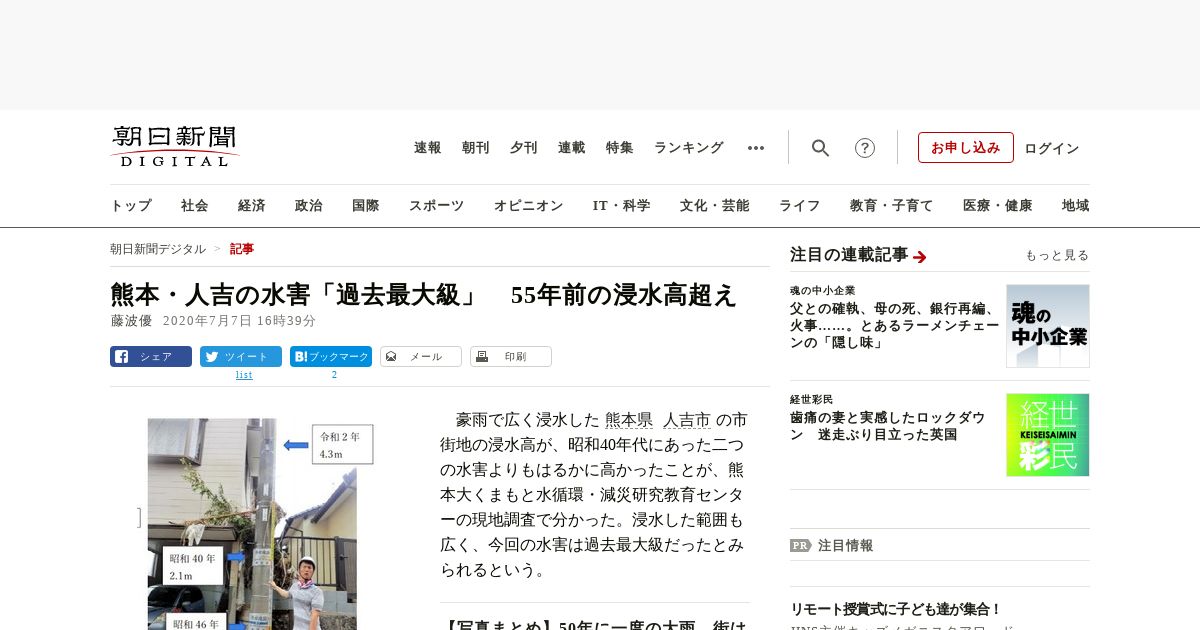Screen dimensions: 1200x630
Task: Open the 人吉市 keyword link
Action: pos(687,420)
